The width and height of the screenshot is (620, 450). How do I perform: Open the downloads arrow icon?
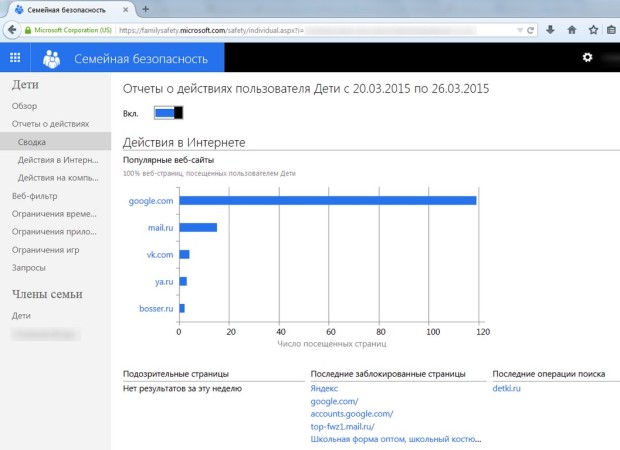550,30
